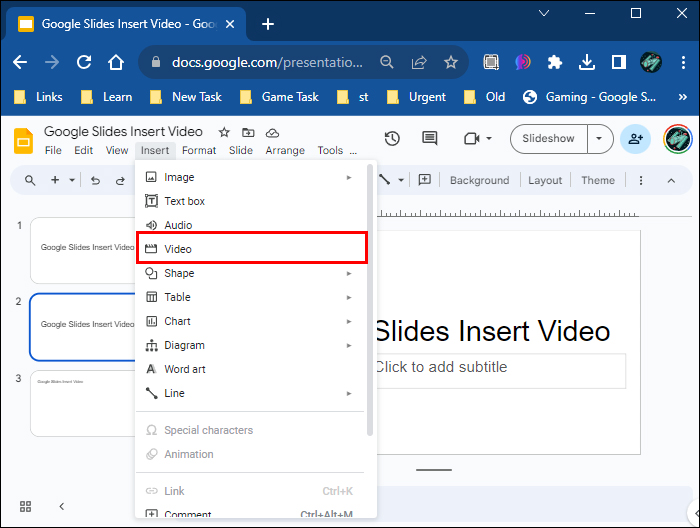
Task: Expand the Image submenu
Action: 349,177
